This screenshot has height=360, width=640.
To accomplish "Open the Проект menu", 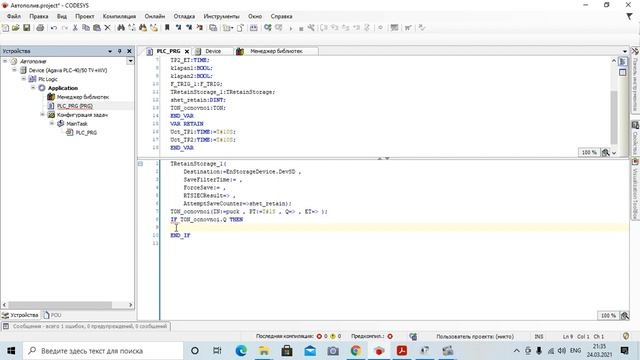I will (x=84, y=16).
